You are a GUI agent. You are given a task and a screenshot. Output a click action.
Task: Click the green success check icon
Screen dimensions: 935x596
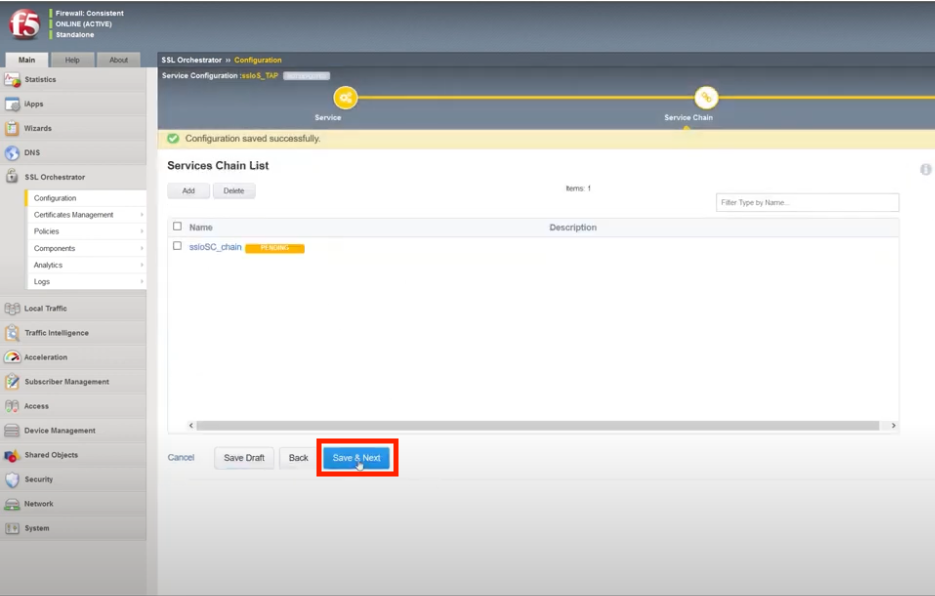coord(173,138)
